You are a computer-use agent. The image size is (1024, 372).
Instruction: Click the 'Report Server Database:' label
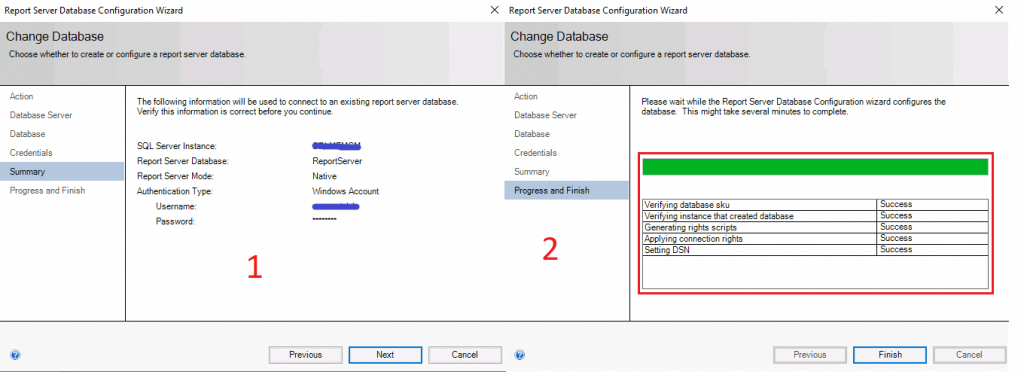182,161
